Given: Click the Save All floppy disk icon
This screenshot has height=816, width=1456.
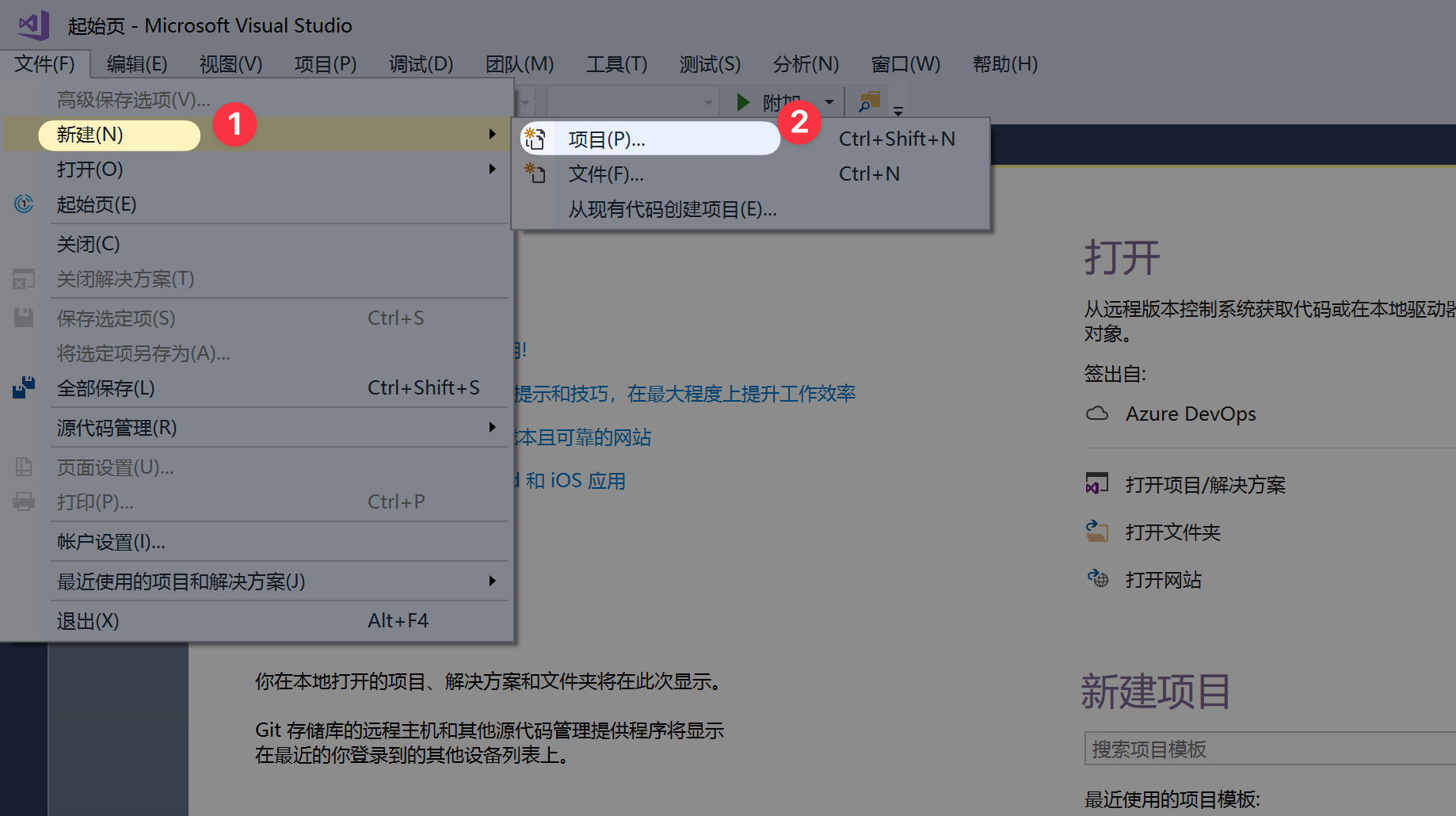Looking at the screenshot, I should point(24,387).
